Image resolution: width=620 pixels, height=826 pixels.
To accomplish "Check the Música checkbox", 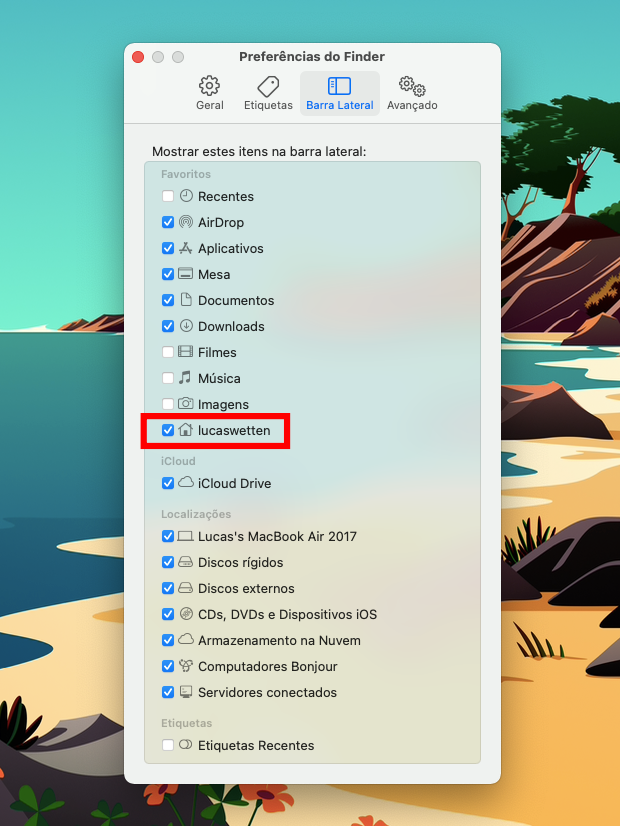I will 168,378.
